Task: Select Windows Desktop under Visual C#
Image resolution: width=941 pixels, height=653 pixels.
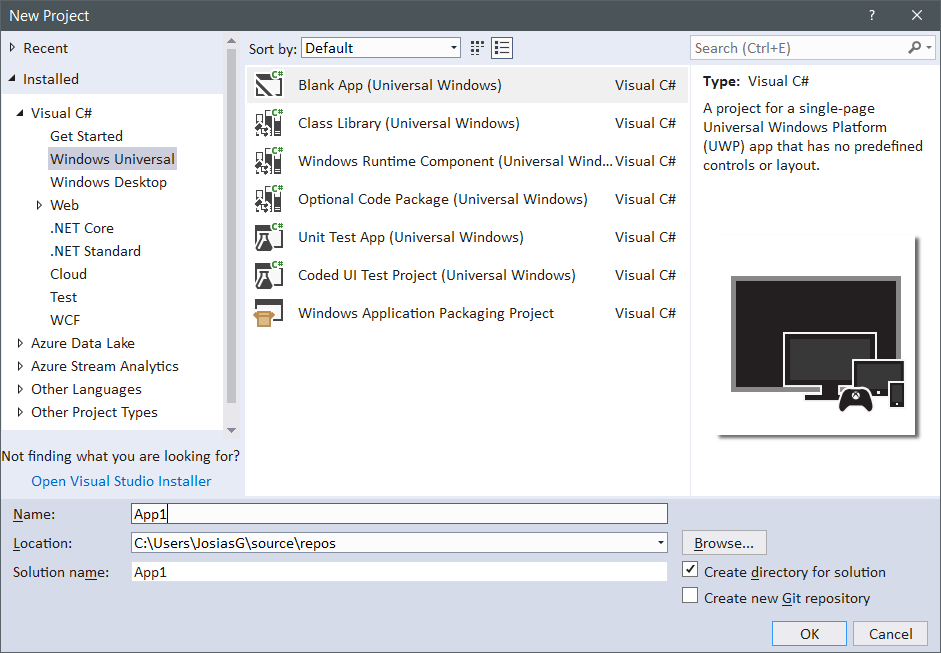Action: (x=108, y=181)
